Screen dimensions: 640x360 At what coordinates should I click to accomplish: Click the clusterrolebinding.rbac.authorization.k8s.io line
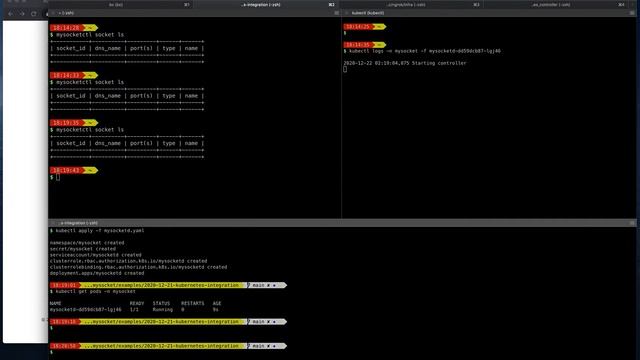click(x=138, y=267)
